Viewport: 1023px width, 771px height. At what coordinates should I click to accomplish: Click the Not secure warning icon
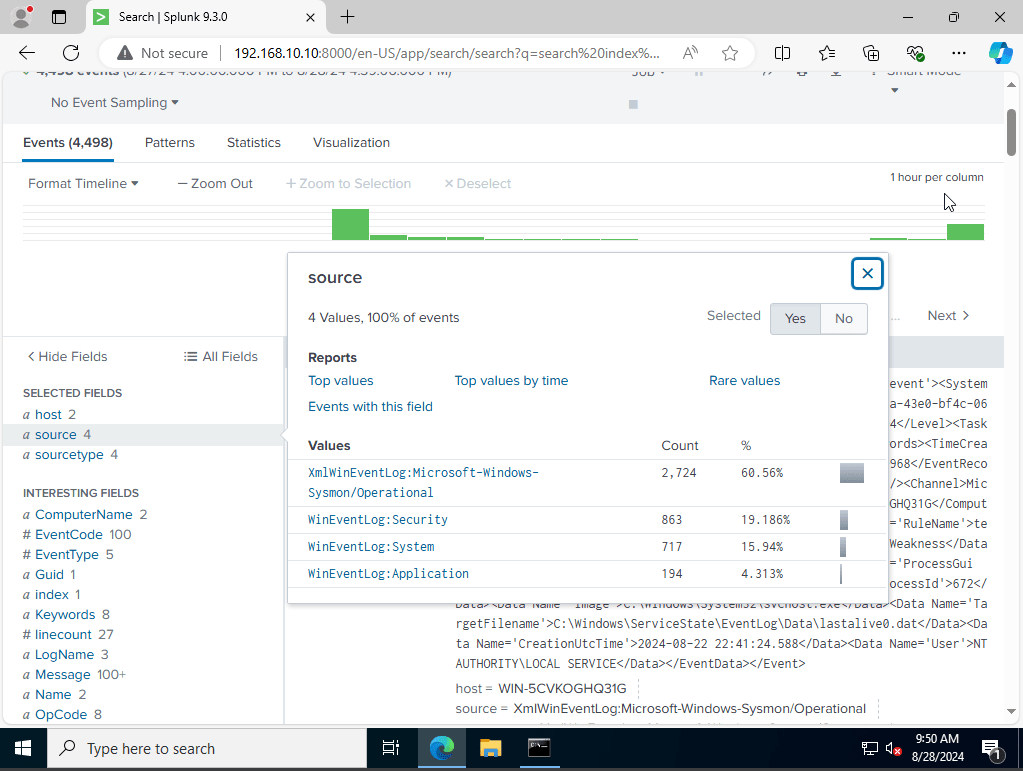125,53
